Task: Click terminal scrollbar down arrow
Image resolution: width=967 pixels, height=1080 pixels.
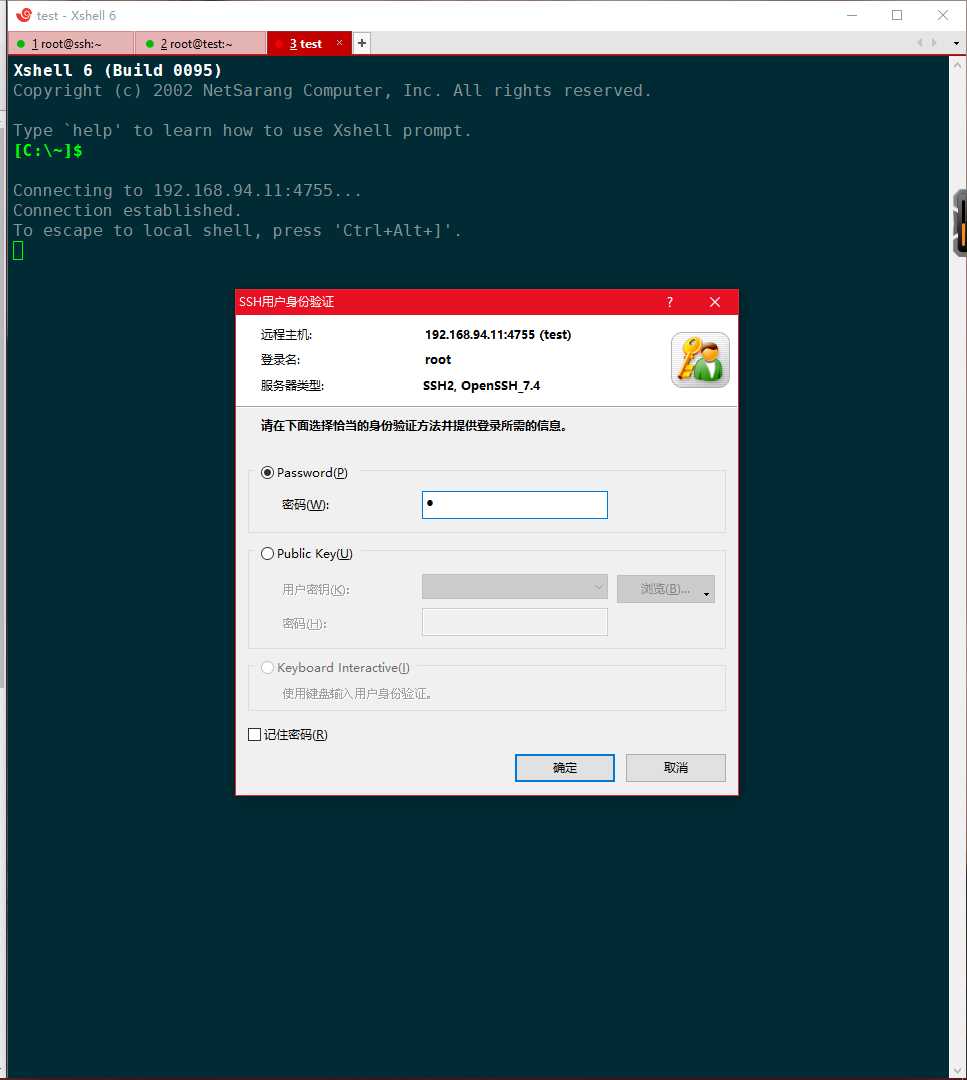Action: click(957, 1071)
